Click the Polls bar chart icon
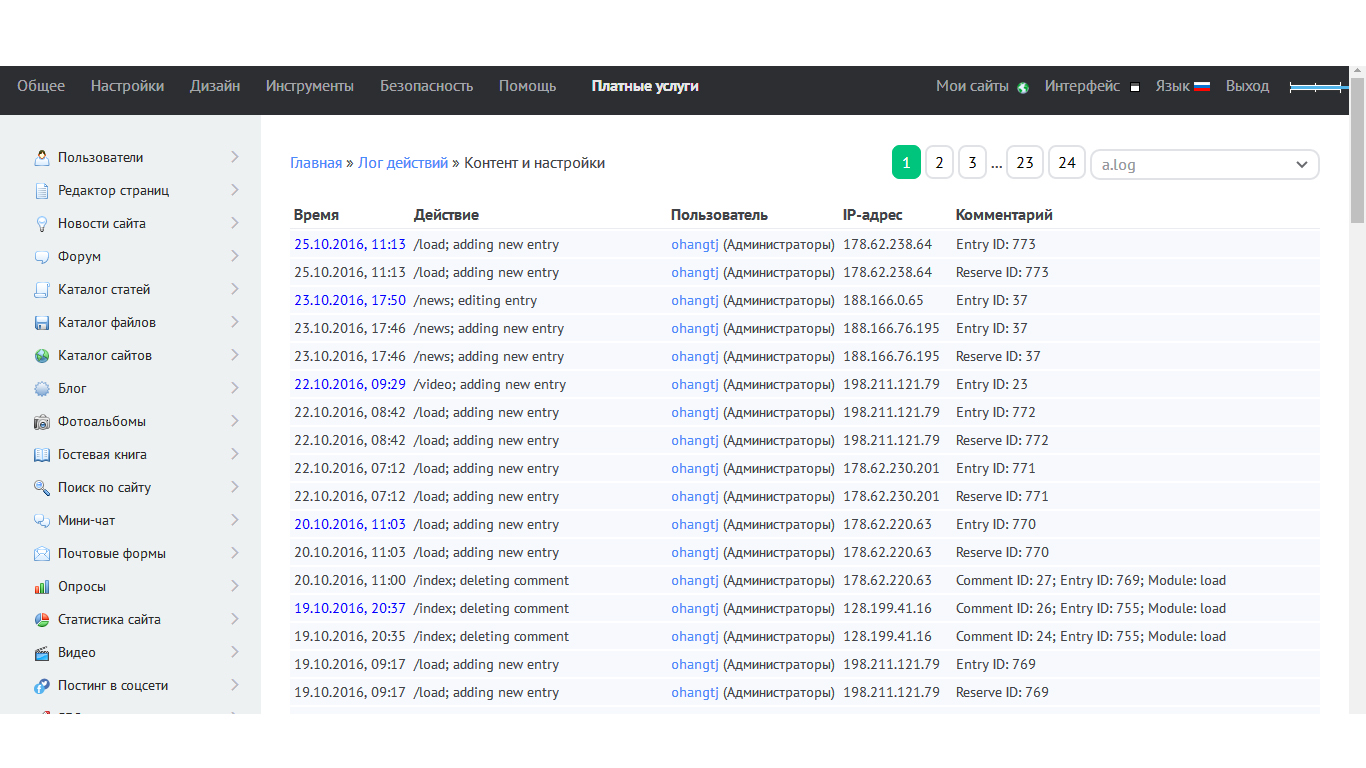 coord(42,586)
